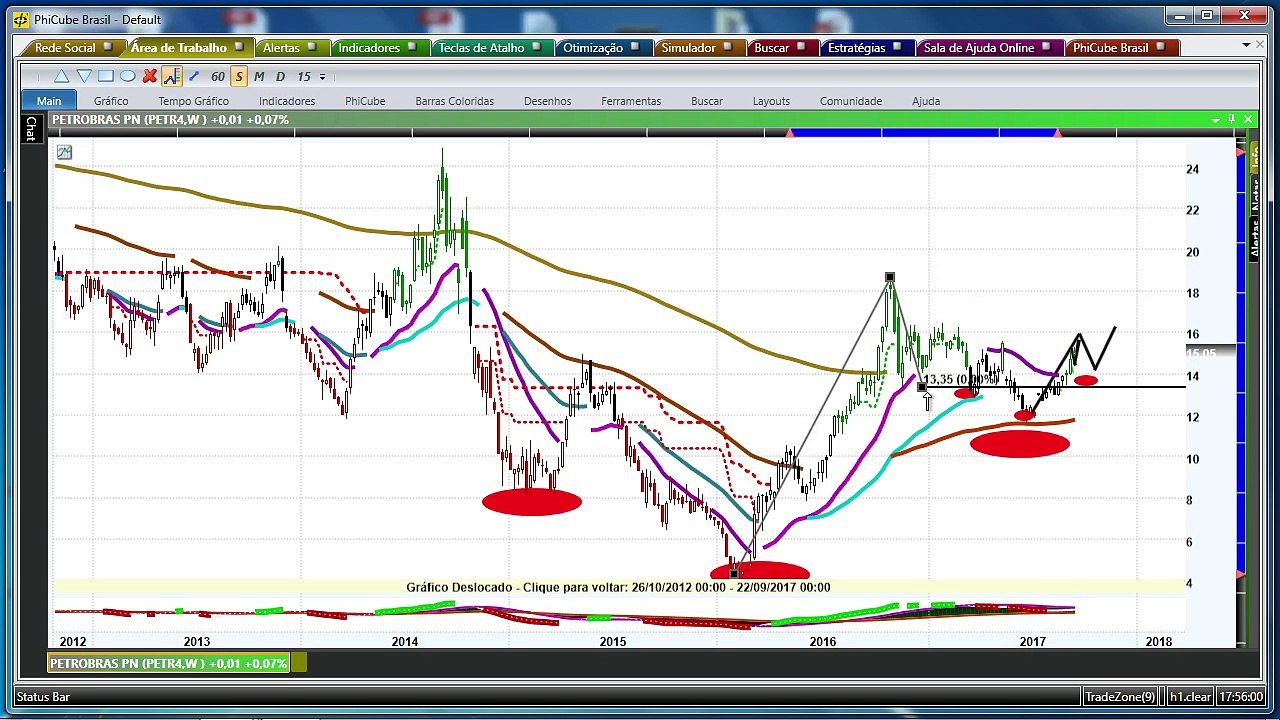1280x720 pixels.
Task: Click the square button on Simulador tab
Action: click(x=728, y=47)
